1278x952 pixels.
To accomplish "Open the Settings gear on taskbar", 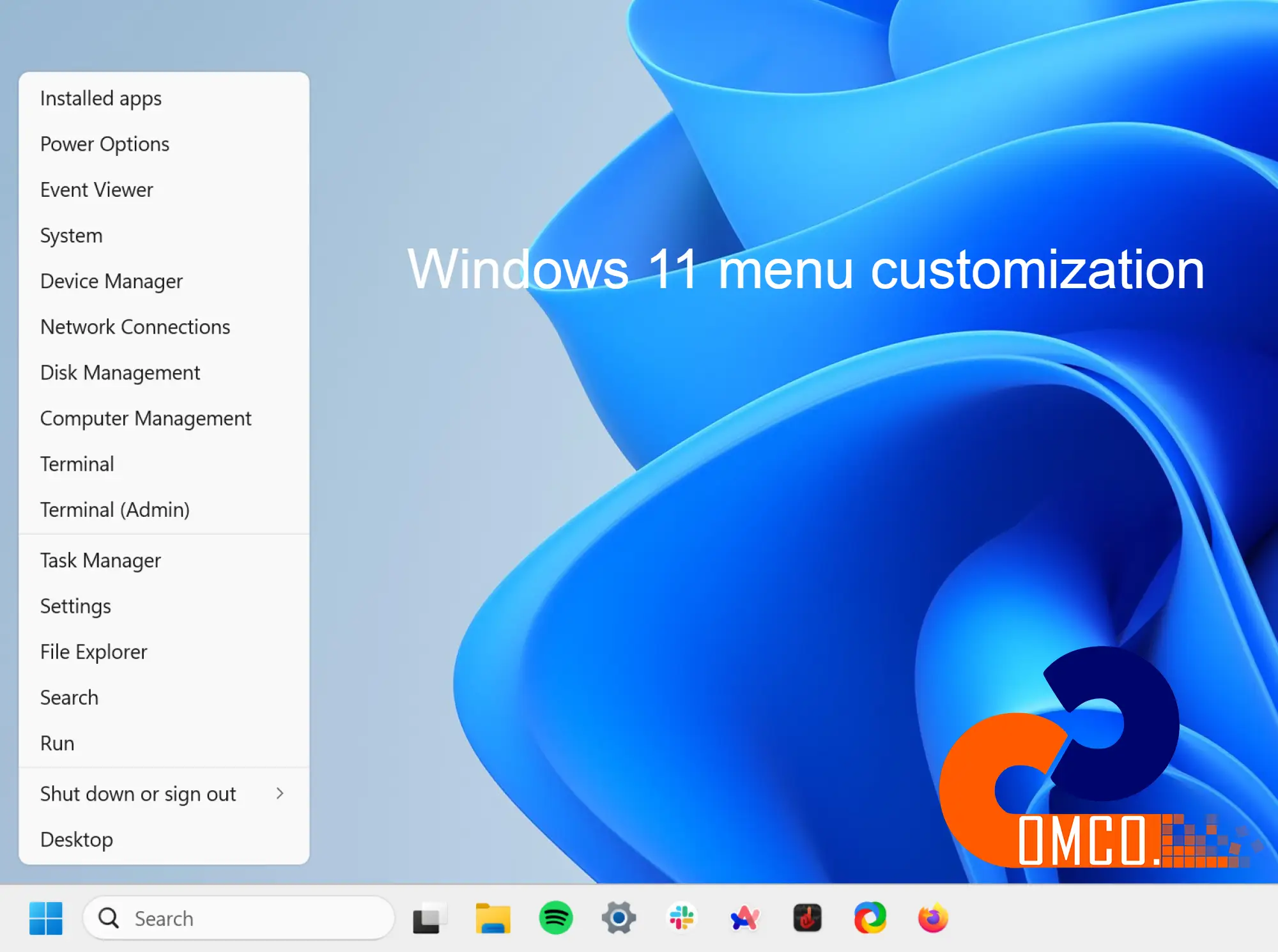I will [x=619, y=918].
